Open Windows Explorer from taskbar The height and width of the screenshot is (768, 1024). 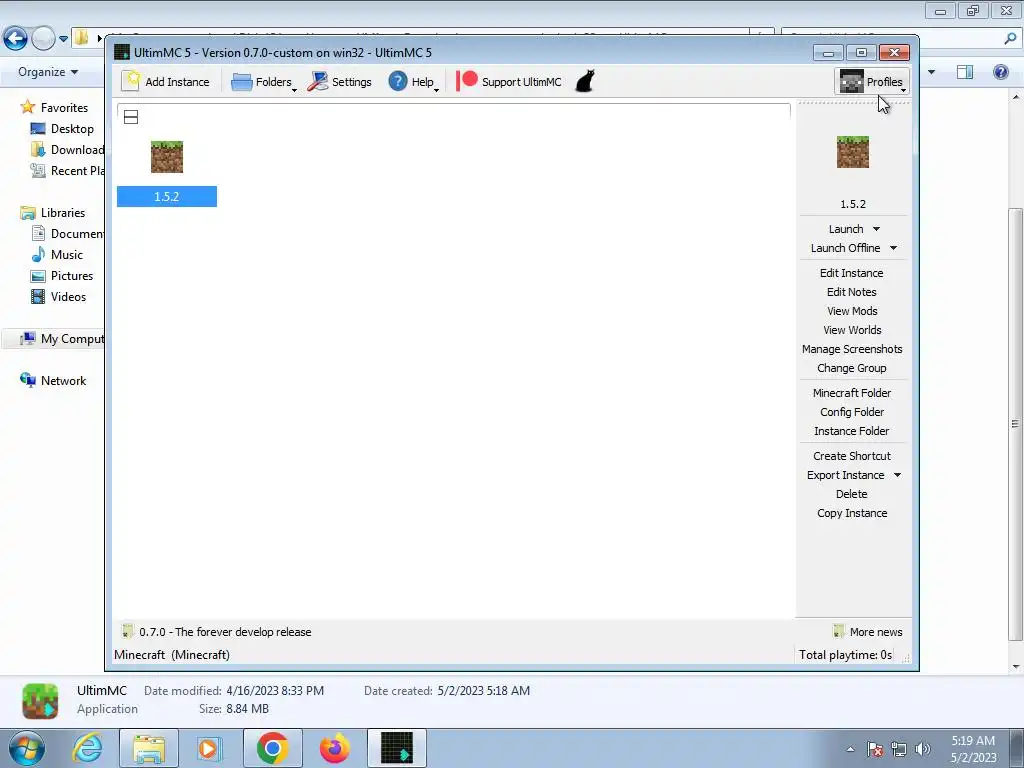(149, 748)
